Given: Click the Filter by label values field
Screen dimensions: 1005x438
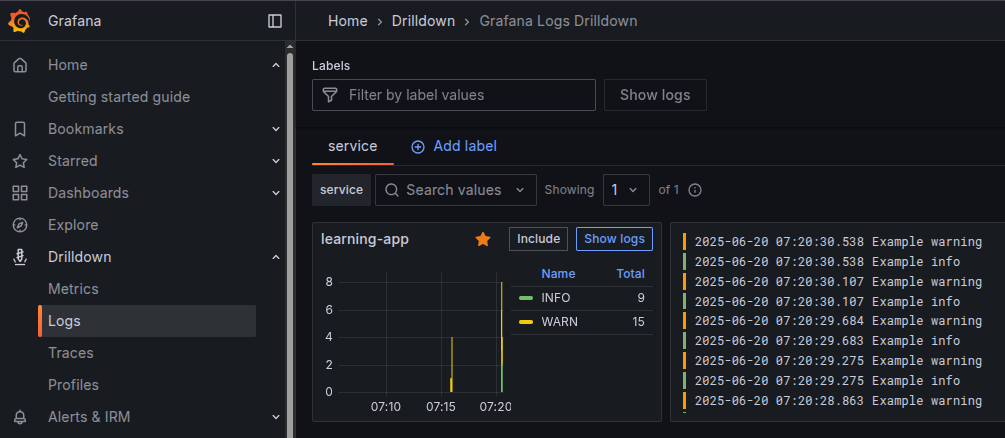Looking at the screenshot, I should point(454,96).
